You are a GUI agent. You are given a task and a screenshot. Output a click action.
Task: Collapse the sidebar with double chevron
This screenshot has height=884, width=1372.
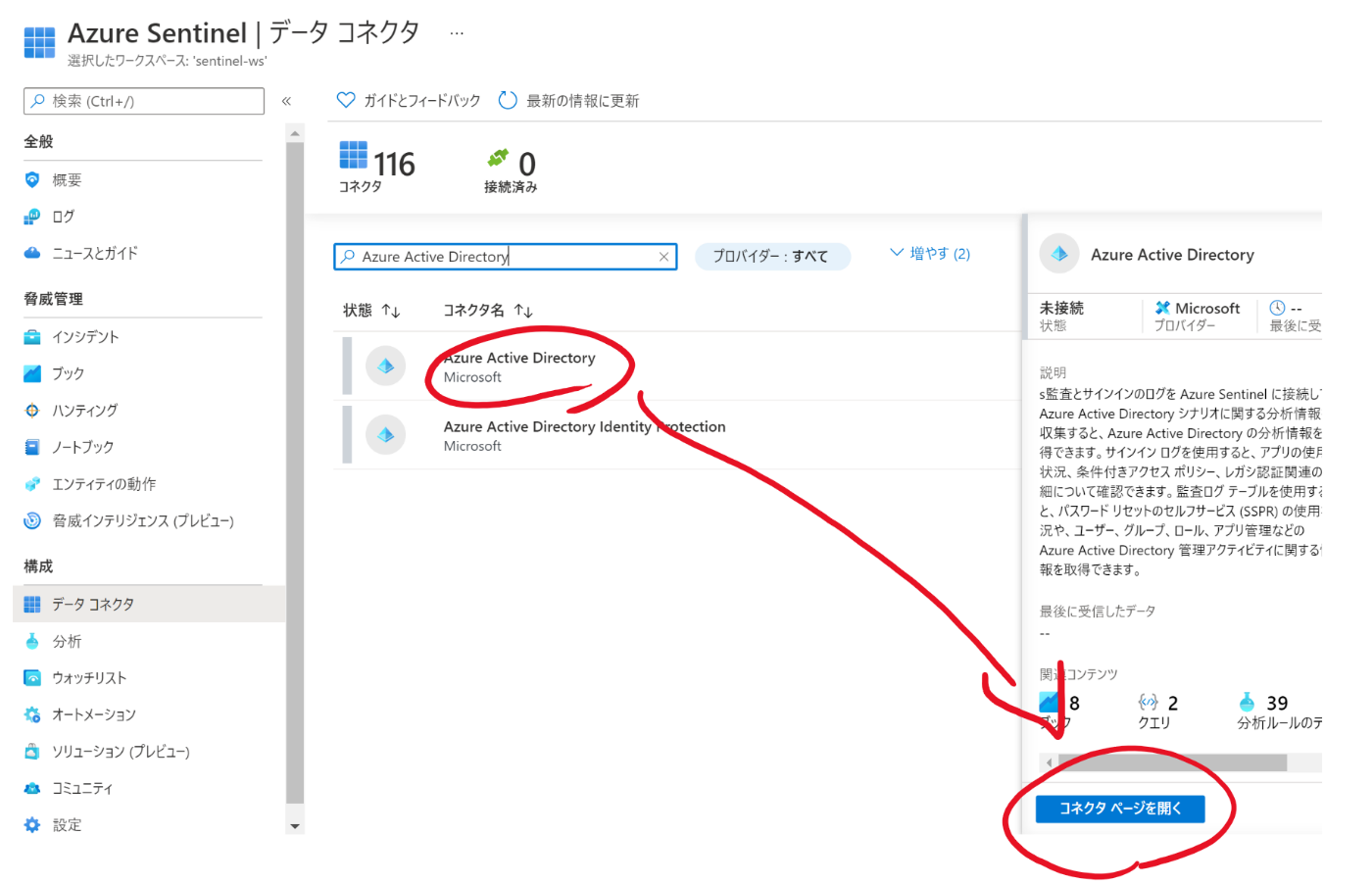point(286,101)
